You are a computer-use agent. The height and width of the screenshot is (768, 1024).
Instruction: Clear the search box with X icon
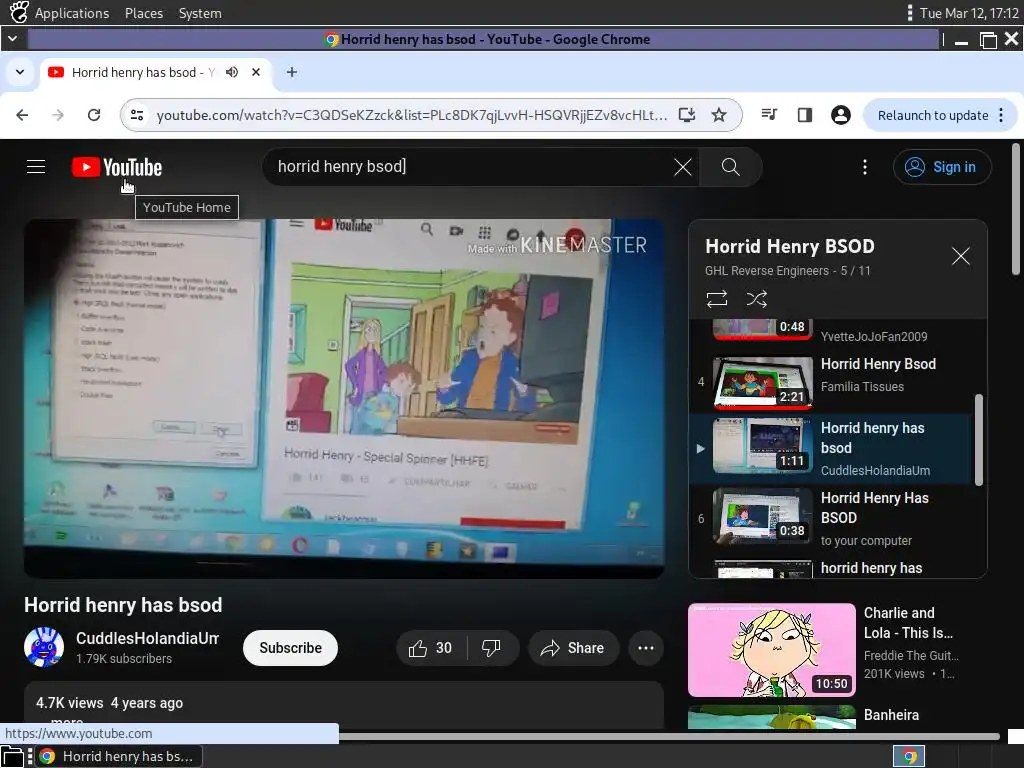pyautogui.click(x=682, y=167)
